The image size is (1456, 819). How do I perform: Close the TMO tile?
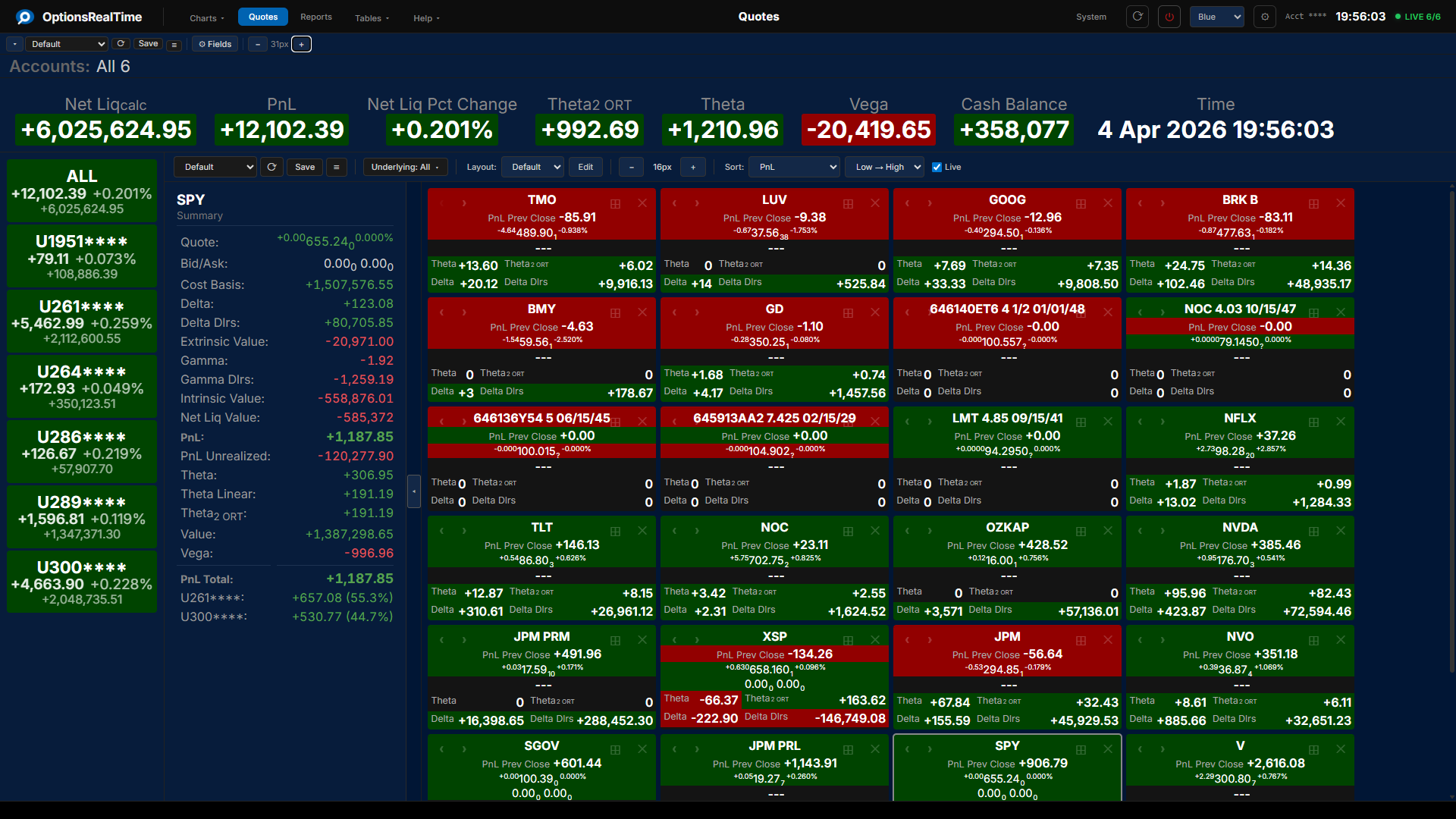[642, 203]
